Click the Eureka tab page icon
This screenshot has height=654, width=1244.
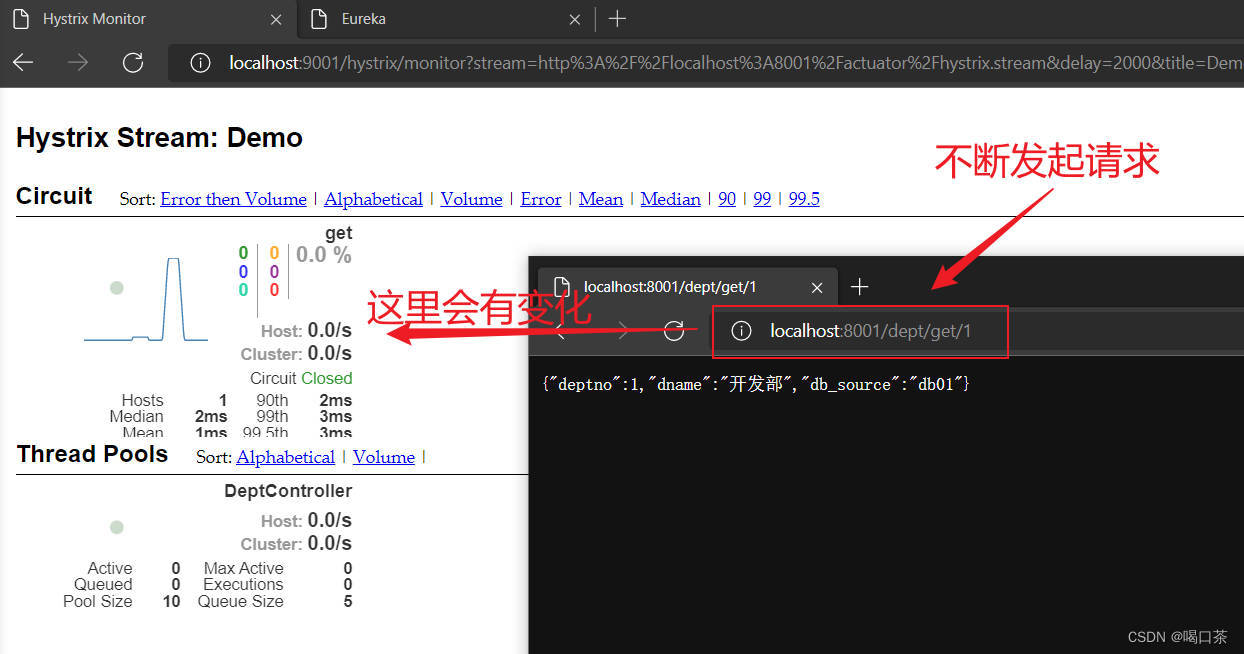(319, 19)
